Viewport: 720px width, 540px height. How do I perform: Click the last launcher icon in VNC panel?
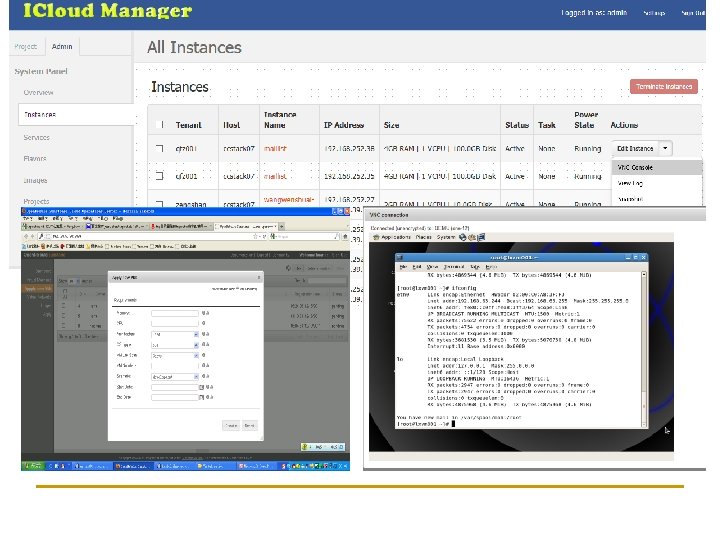481,237
